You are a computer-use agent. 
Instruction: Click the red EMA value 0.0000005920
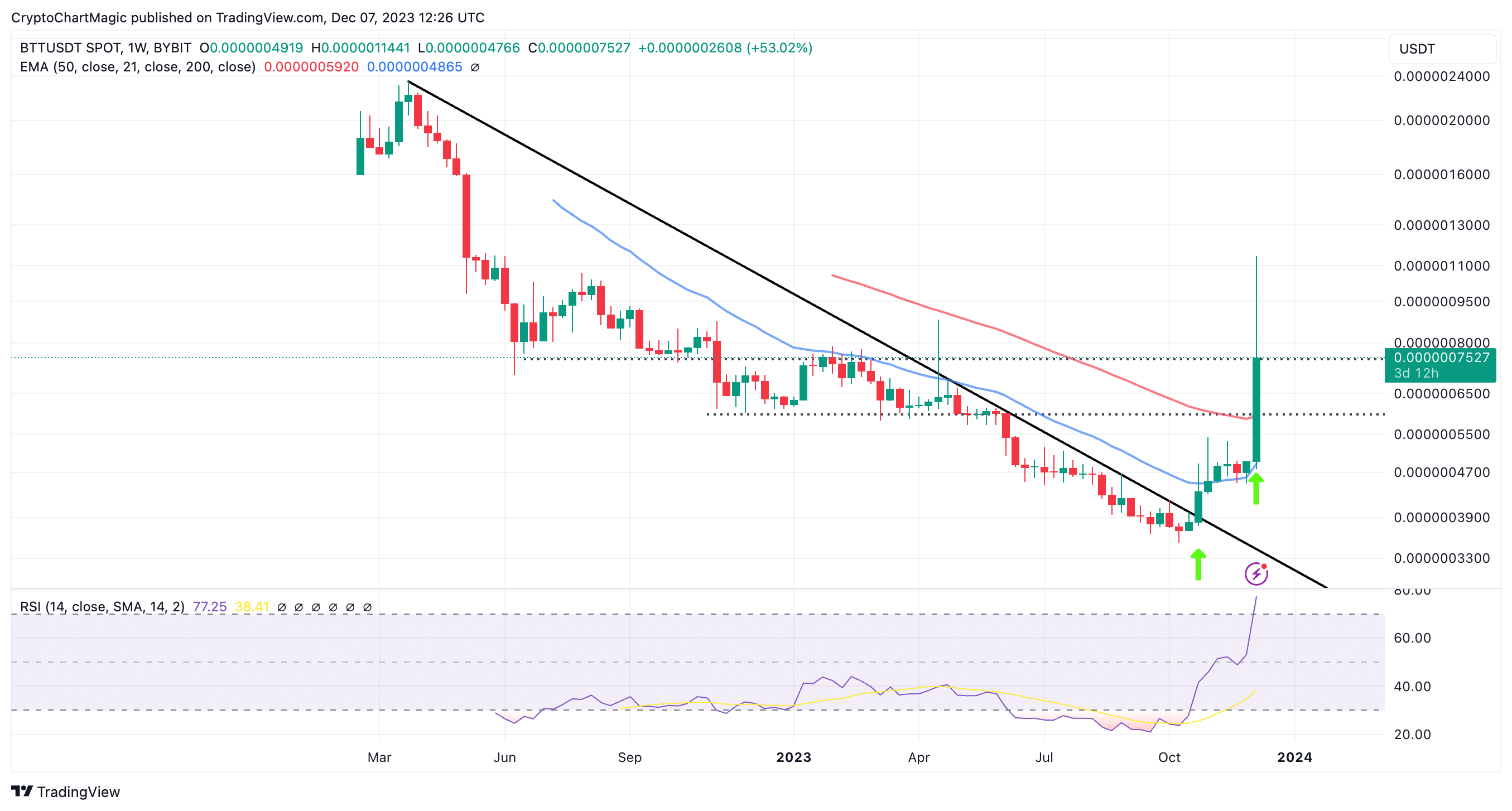[x=311, y=67]
